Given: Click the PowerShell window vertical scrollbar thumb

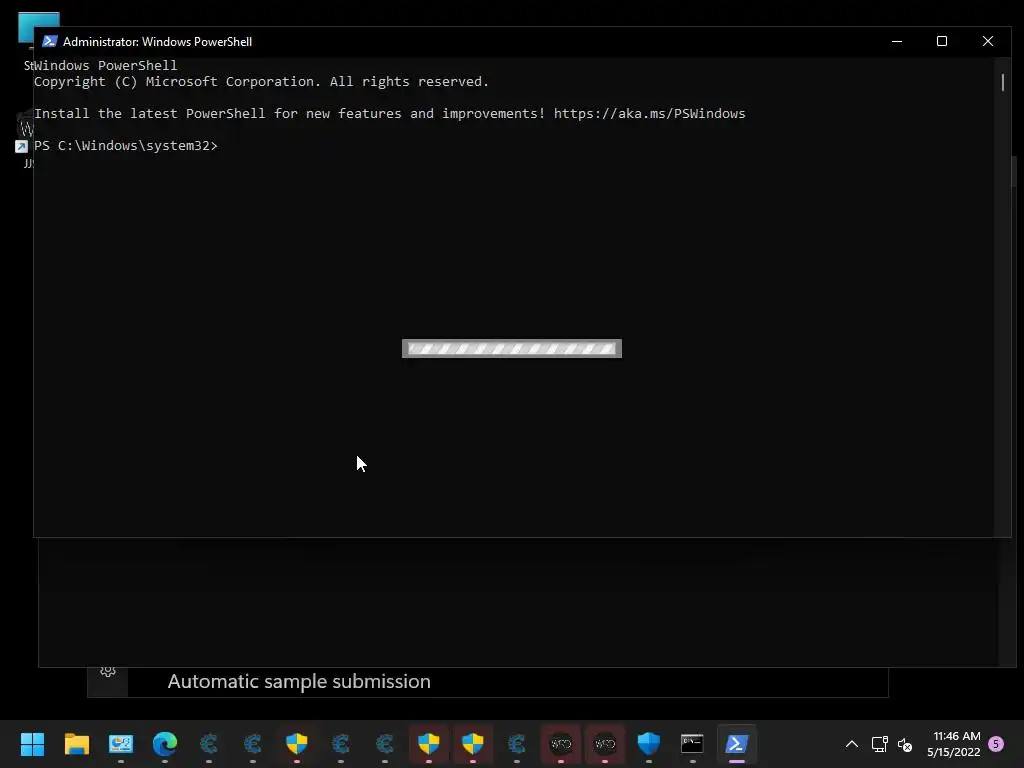Looking at the screenshot, I should click(x=1002, y=83).
